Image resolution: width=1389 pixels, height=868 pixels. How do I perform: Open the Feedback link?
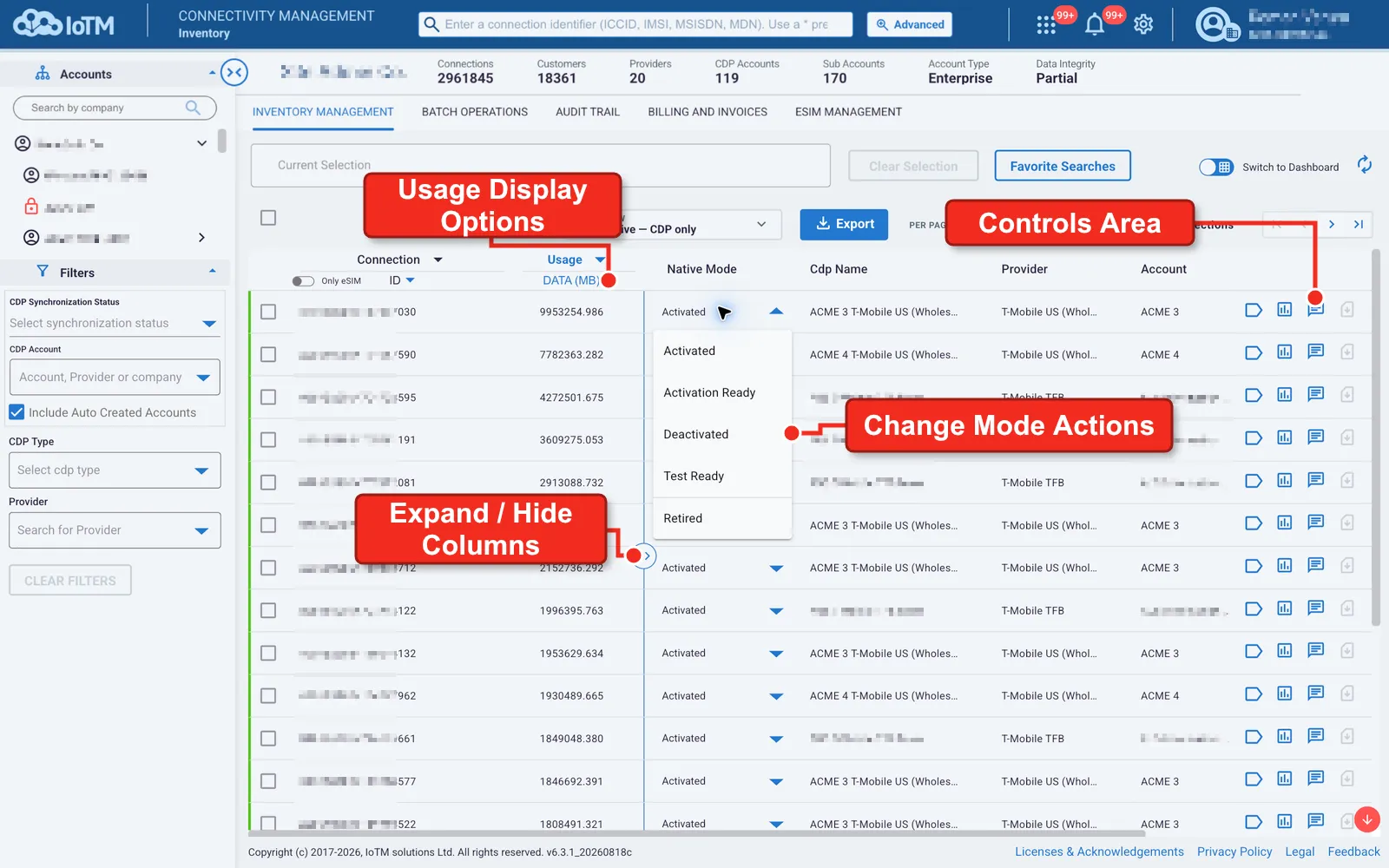coord(1353,852)
